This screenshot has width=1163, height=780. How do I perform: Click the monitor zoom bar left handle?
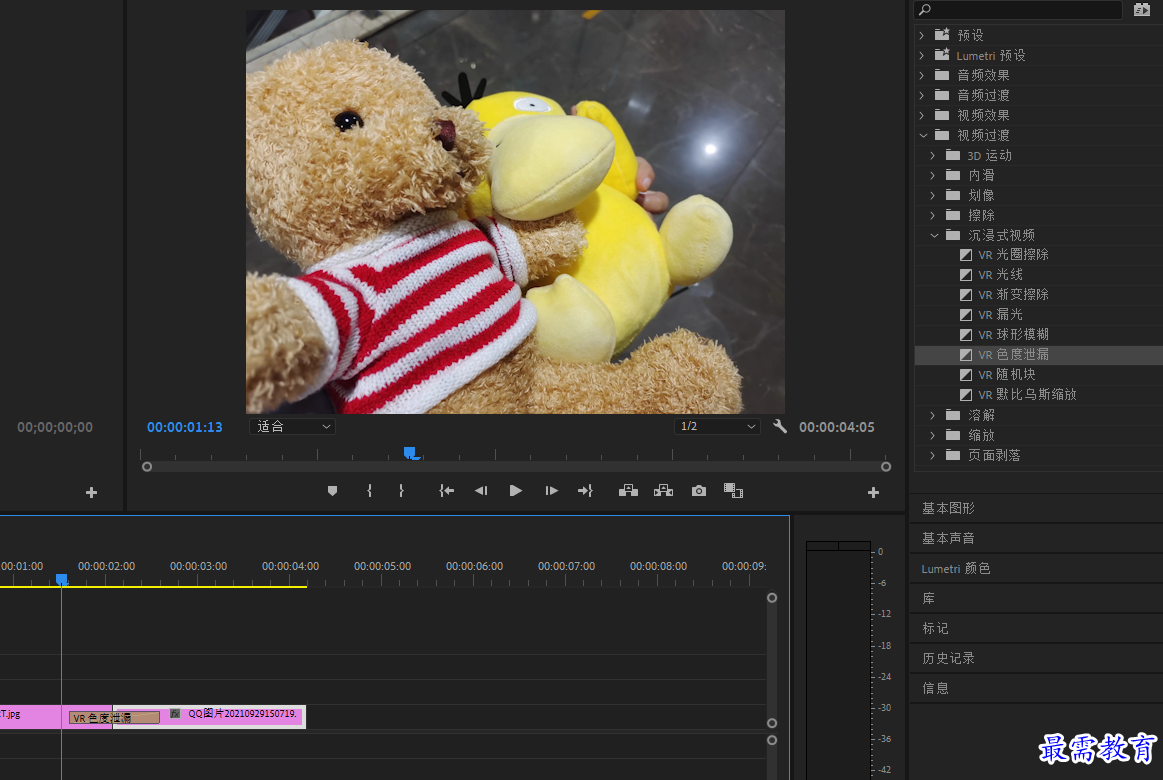147,466
